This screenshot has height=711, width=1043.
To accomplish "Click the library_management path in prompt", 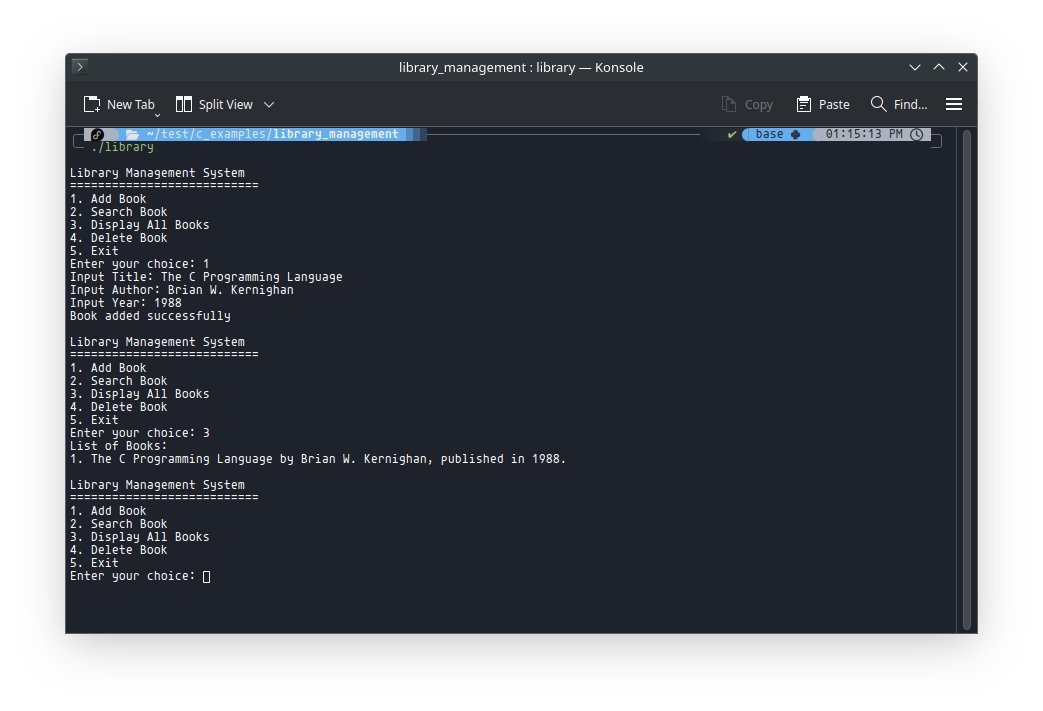I will (336, 134).
